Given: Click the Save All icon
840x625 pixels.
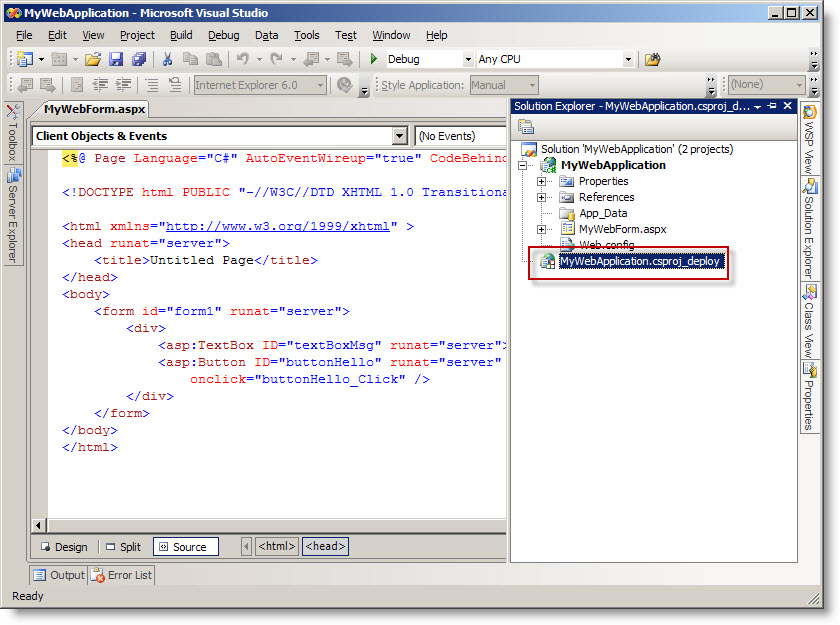Looking at the screenshot, I should coord(139,60).
